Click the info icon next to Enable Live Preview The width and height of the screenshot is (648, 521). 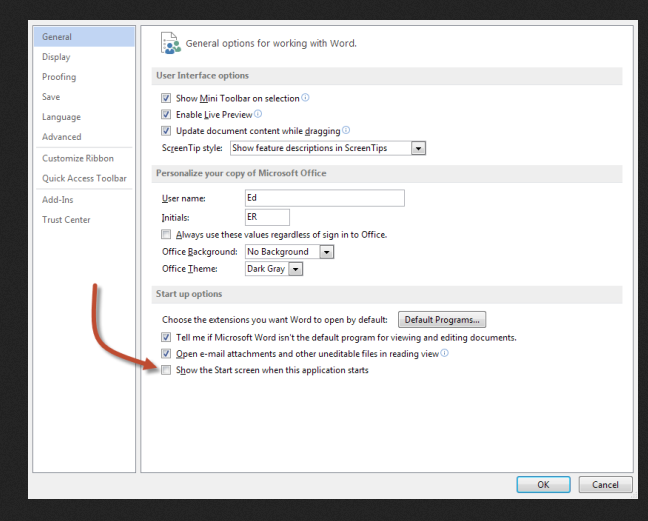(258, 114)
